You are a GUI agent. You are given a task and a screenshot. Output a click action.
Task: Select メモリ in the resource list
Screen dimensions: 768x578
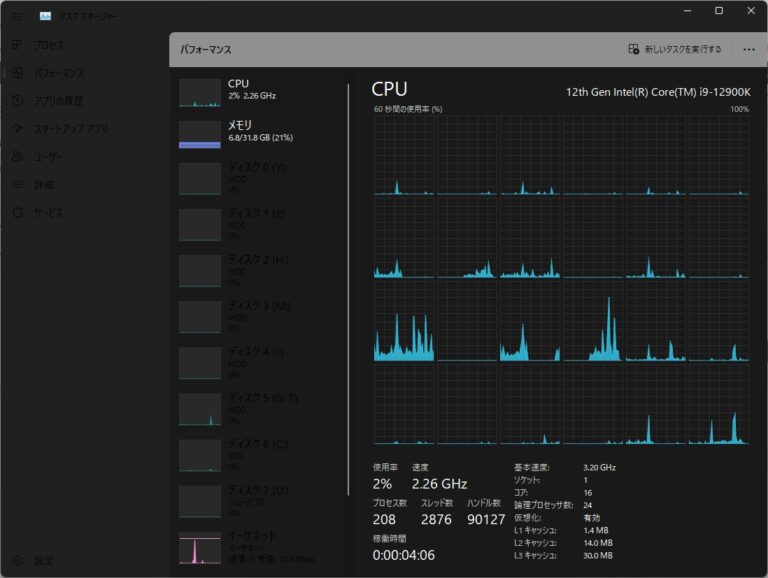click(255, 132)
